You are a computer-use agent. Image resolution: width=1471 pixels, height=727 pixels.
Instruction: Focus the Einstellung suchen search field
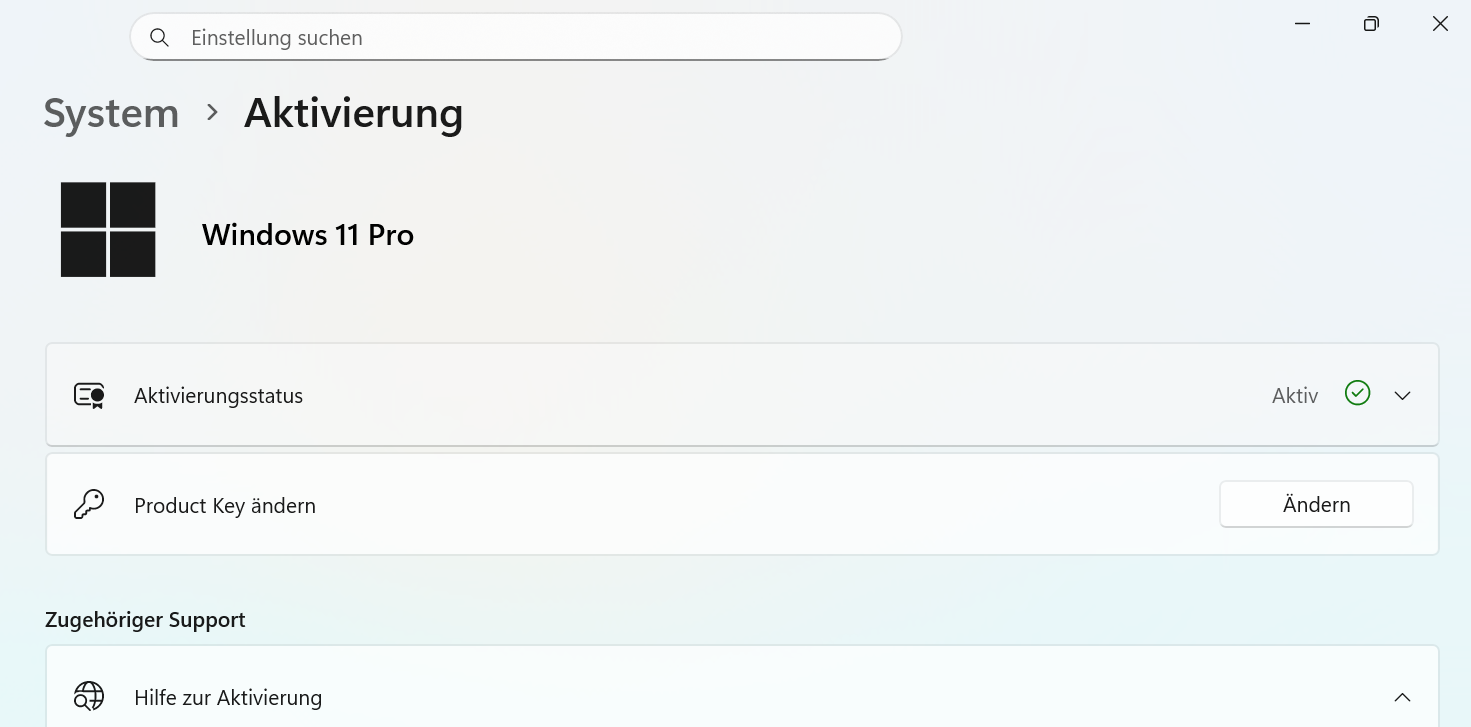tap(516, 37)
